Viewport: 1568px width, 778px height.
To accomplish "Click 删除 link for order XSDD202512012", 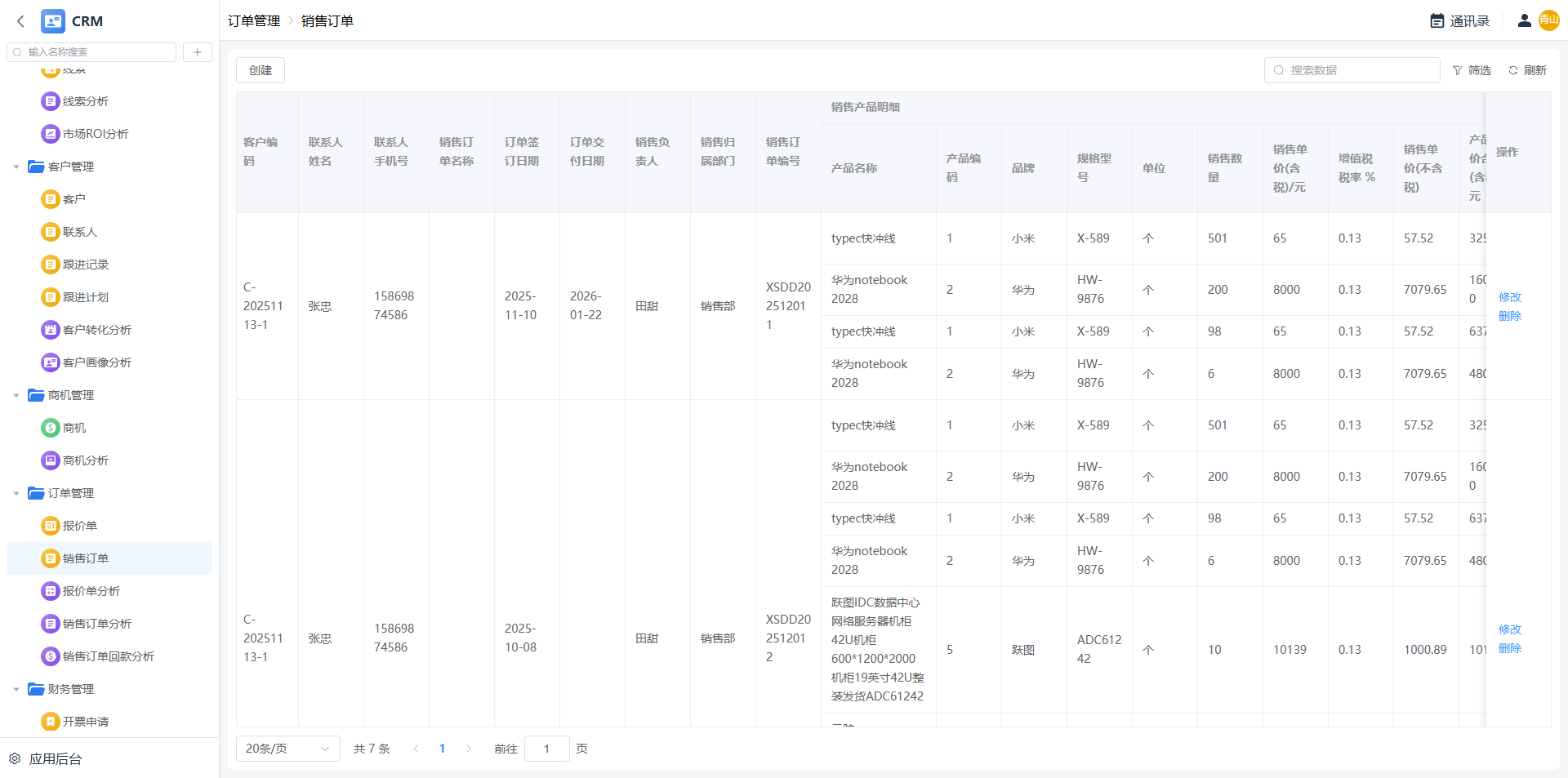I will (x=1509, y=648).
